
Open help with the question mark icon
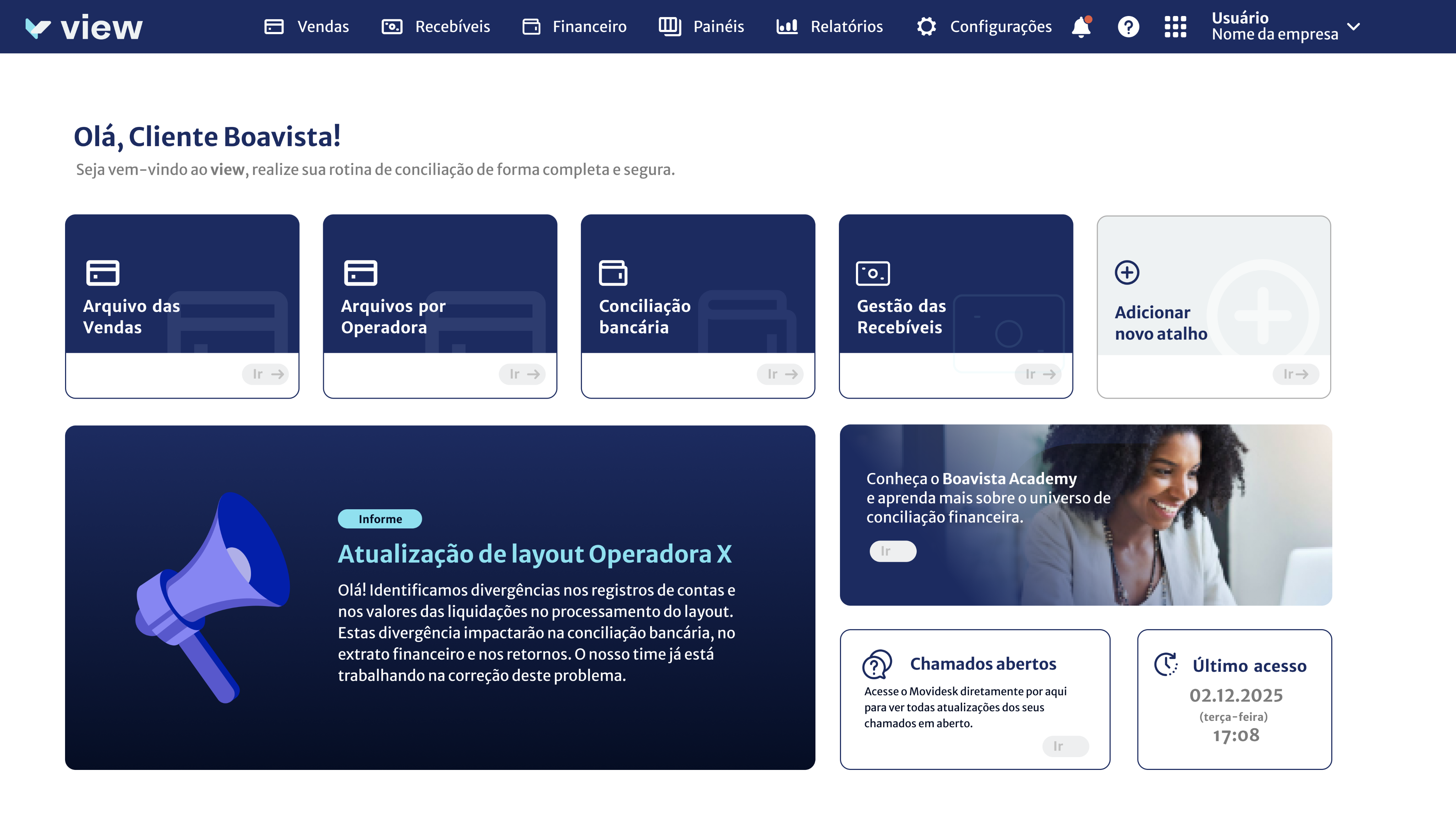tap(1128, 27)
